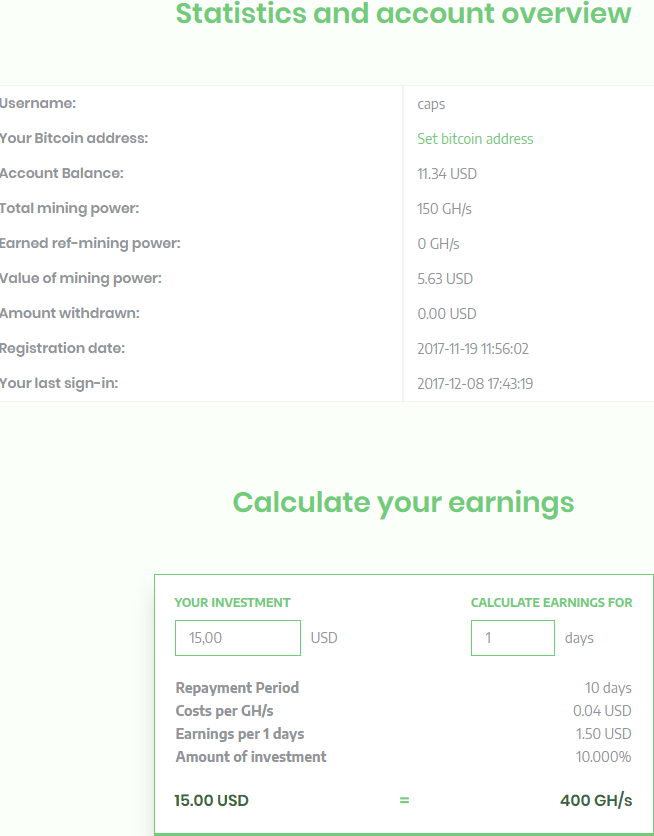The image size is (654, 836).
Task: Click the Costs per GH/s value 0.04 USD
Action: pos(602,711)
